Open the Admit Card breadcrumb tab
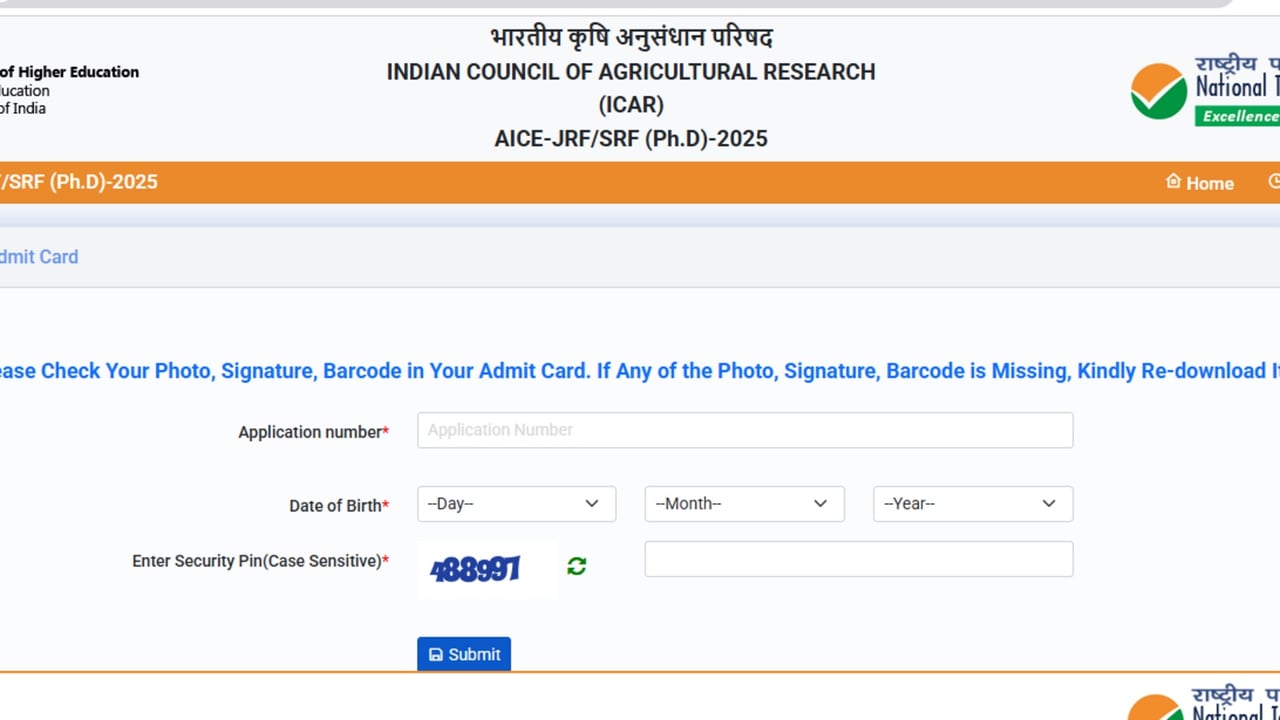 [38, 257]
